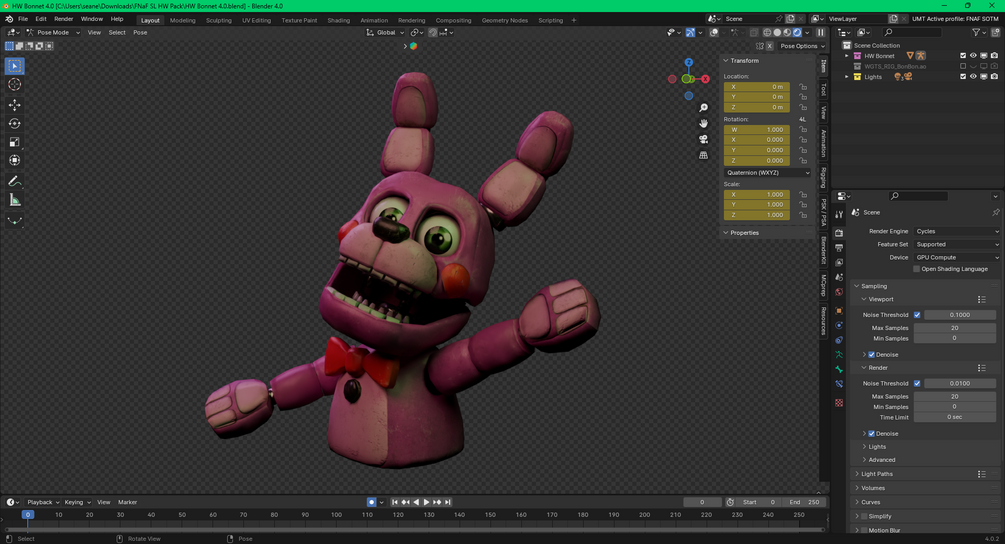Disable Lights collection in renders
Screen dimensions: 1005x544
click(x=994, y=77)
